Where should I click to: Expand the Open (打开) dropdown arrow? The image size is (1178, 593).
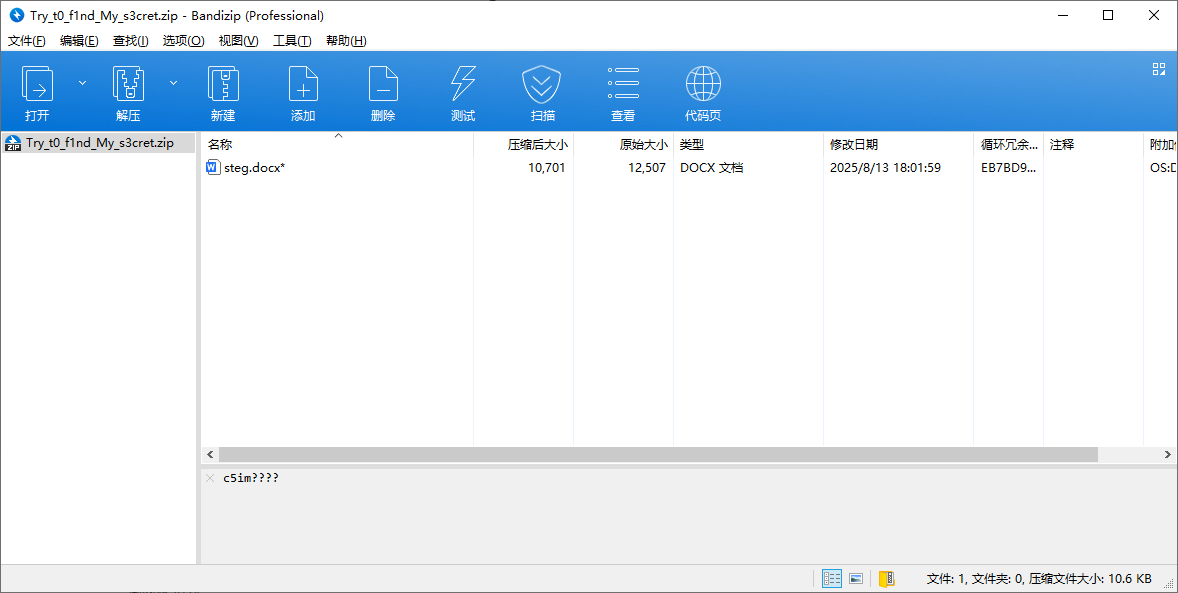[83, 83]
